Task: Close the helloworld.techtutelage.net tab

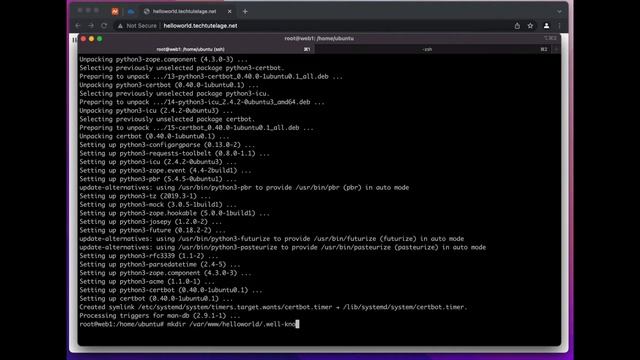Action: click(x=229, y=11)
